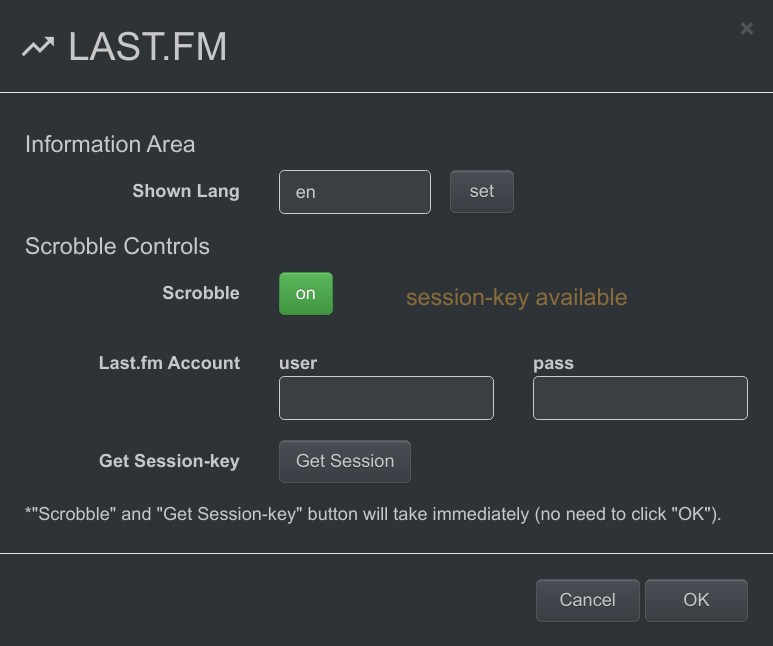Click the LAST.FM dialog title
Image resolution: width=773 pixels, height=646 pixels.
click(147, 47)
